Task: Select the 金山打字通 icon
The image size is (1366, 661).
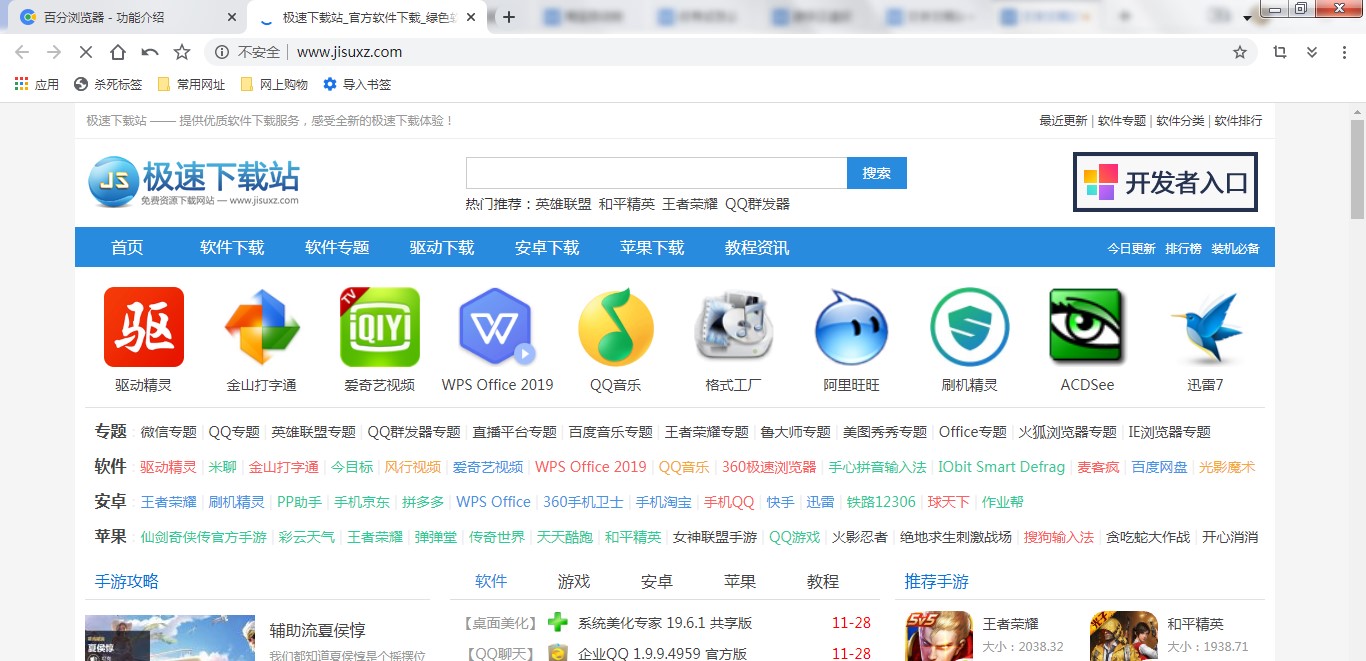Action: click(x=261, y=326)
